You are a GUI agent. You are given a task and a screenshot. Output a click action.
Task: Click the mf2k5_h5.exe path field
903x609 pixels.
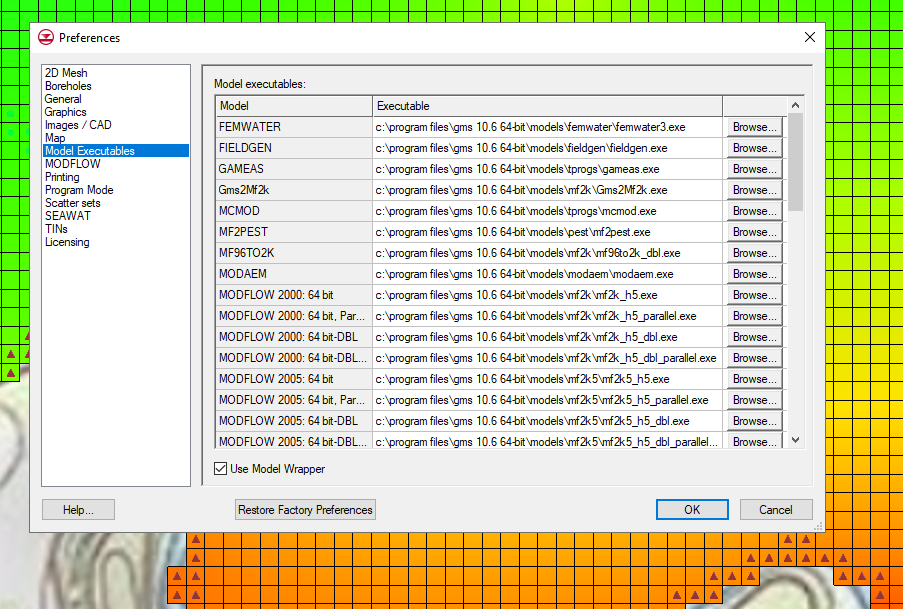(548, 380)
